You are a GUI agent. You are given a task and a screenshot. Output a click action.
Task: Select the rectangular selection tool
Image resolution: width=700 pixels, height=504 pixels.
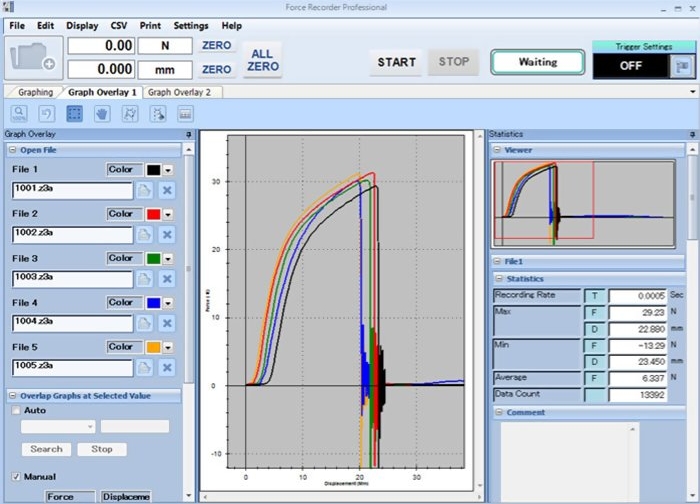(74, 114)
